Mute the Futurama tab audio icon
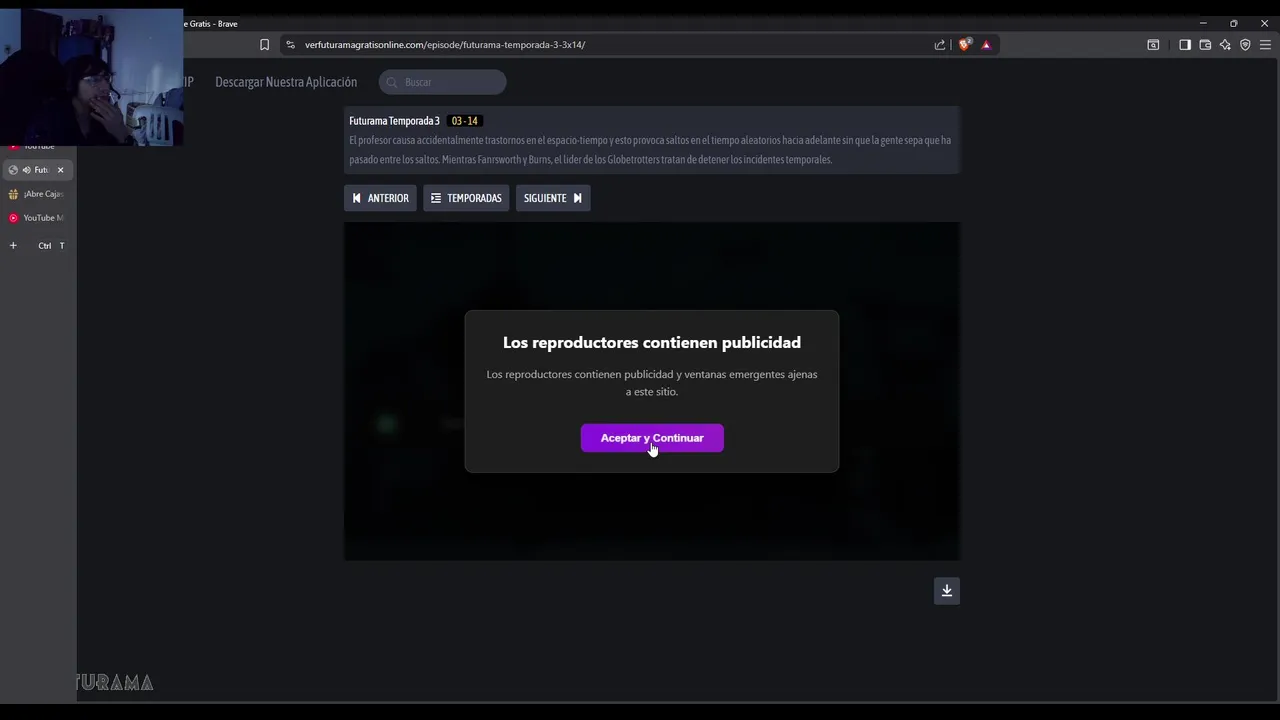The image size is (1280, 720). point(26,170)
